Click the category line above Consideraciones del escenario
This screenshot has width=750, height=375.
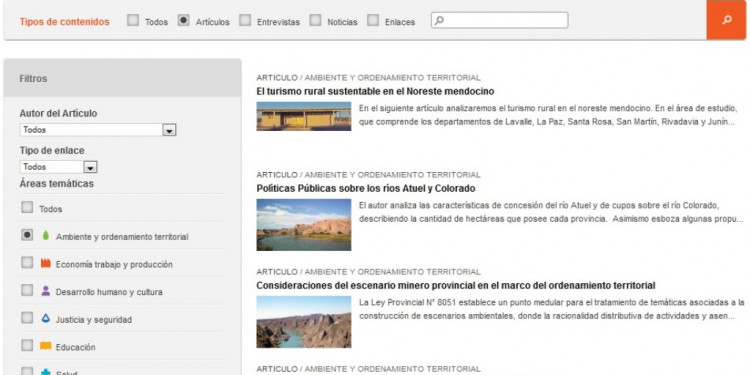click(368, 272)
